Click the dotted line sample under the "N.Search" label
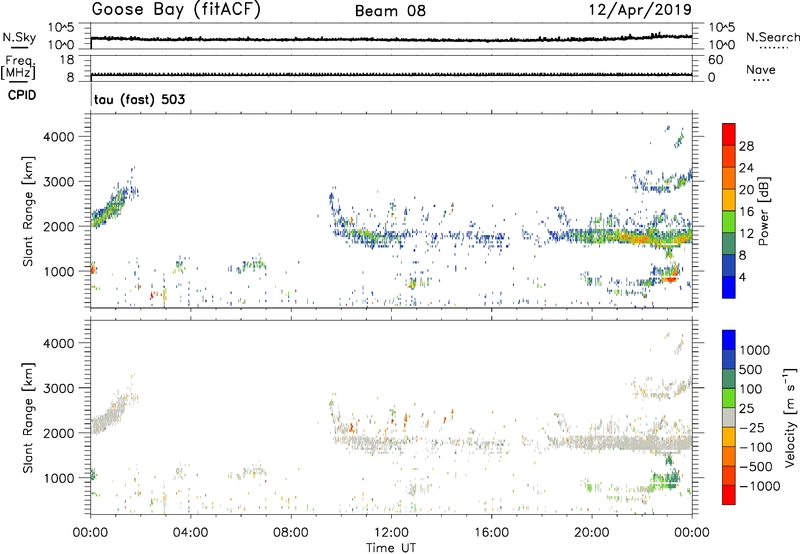 coord(773,47)
